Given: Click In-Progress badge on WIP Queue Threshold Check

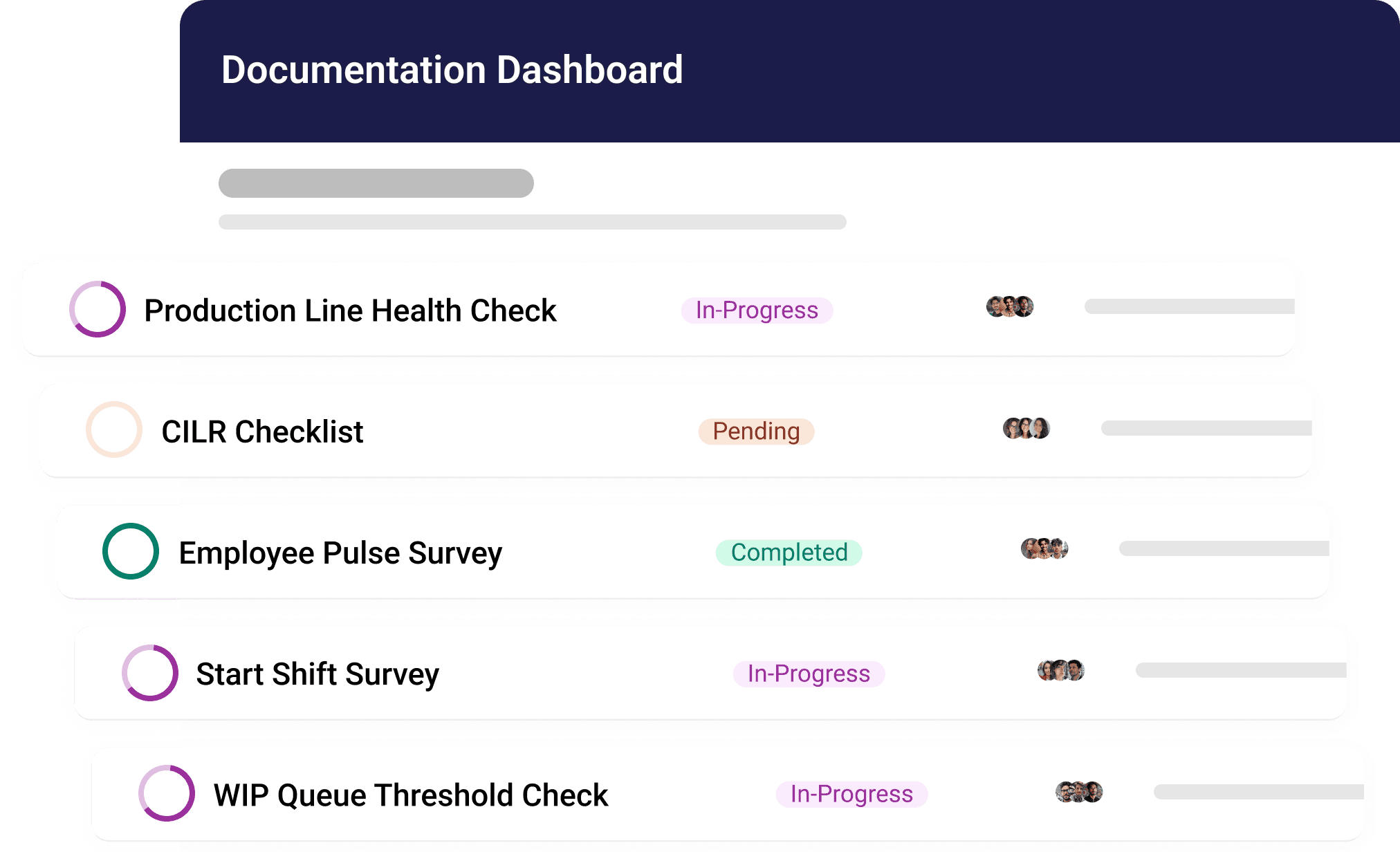Looking at the screenshot, I should pyautogui.click(x=851, y=794).
